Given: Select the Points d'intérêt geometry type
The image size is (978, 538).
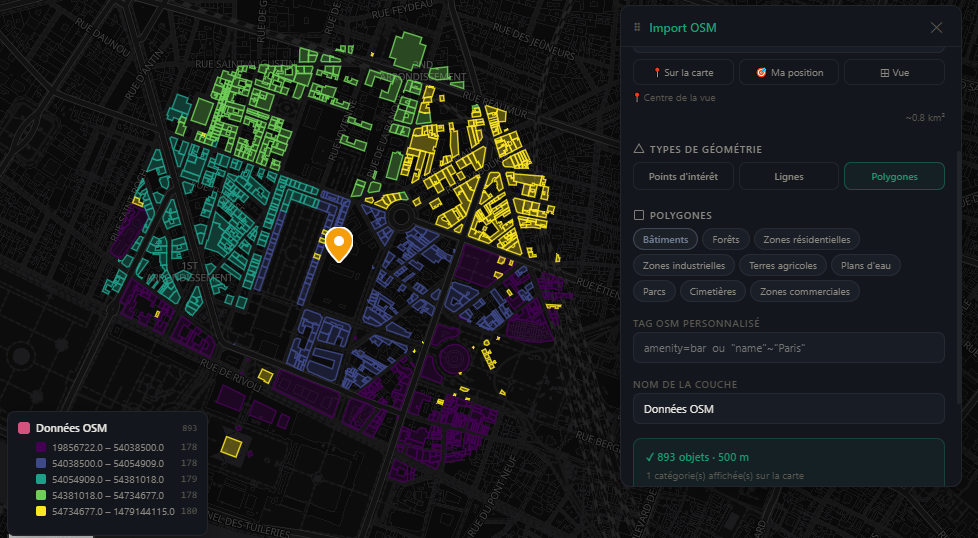Looking at the screenshot, I should 683,176.
